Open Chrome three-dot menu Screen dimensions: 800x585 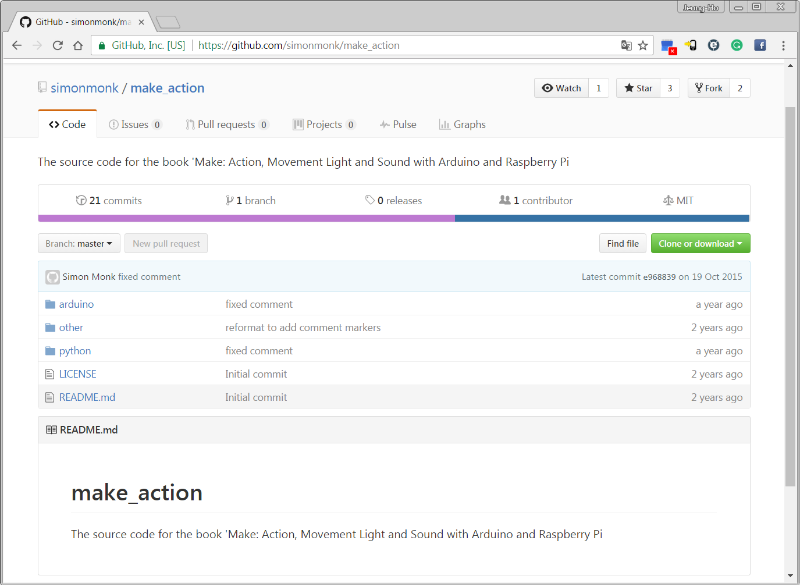point(784,45)
